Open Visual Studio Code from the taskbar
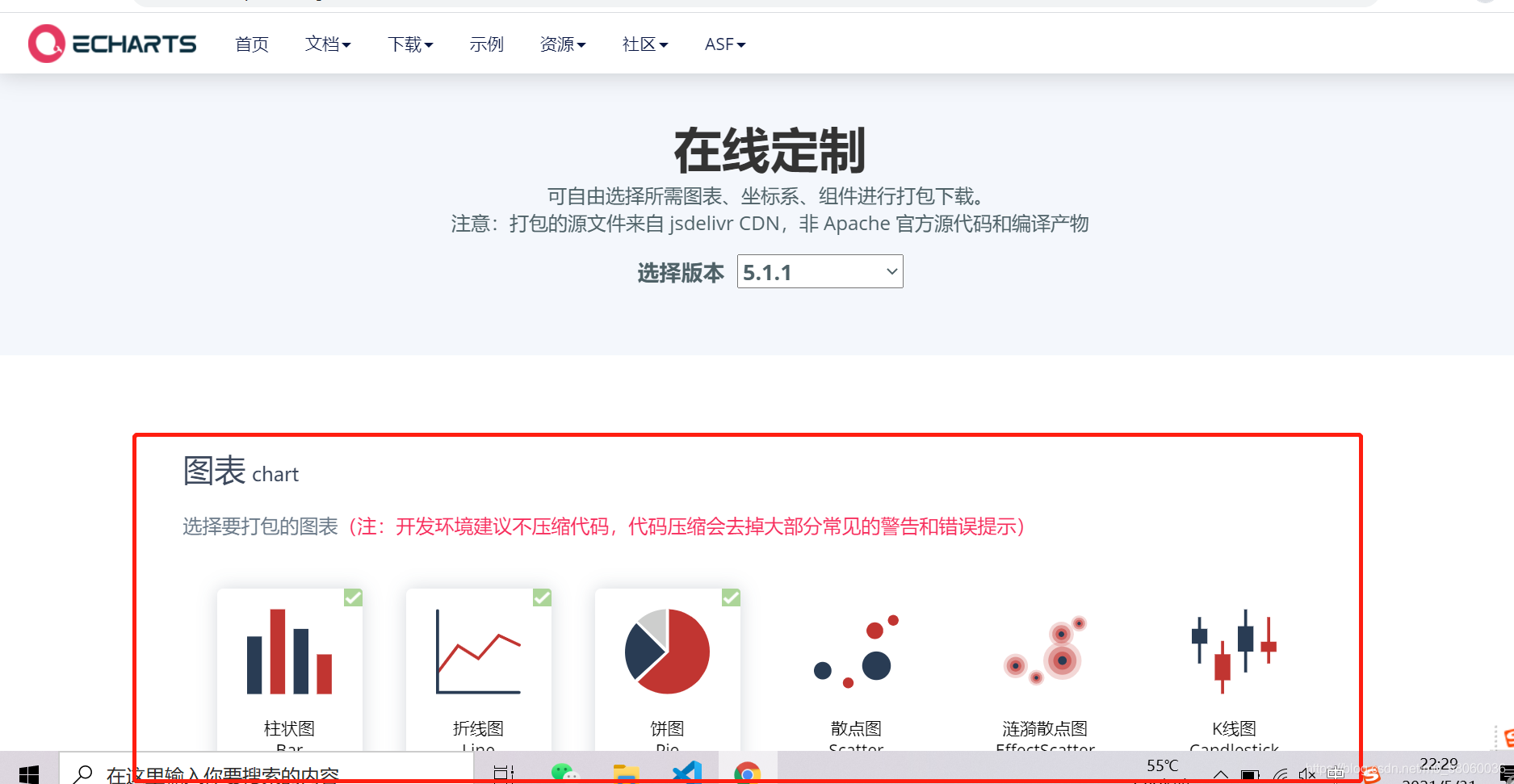Screen dimensions: 1514x784 (x=687, y=773)
